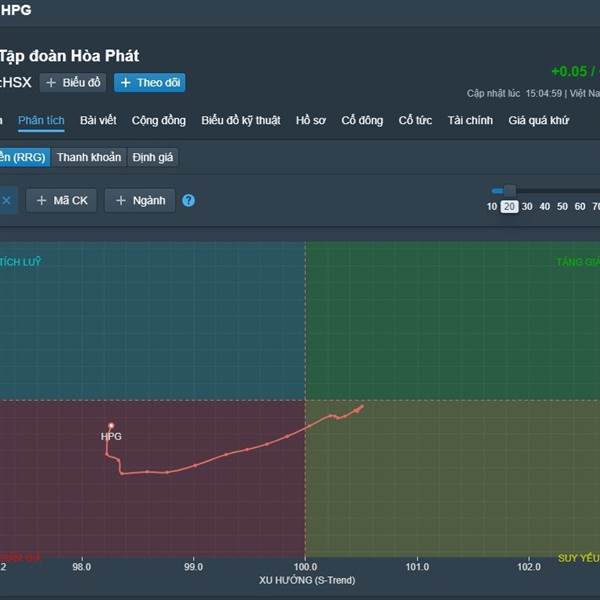
Task: Click the HSX exchange label
Action: pyautogui.click(x=17, y=82)
